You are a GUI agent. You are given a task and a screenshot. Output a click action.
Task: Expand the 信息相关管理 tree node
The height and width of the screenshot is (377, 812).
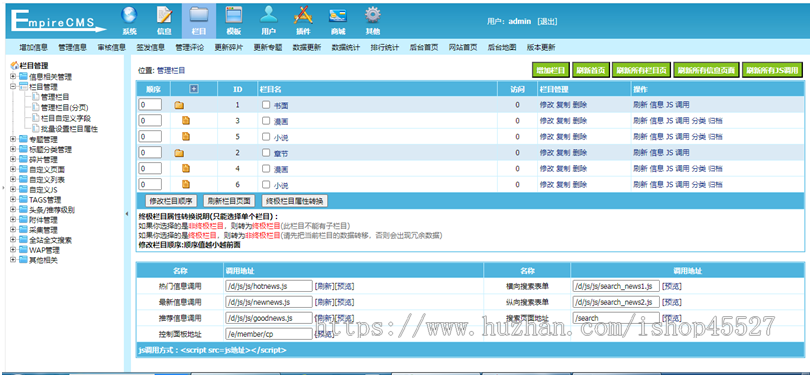pyautogui.click(x=13, y=77)
